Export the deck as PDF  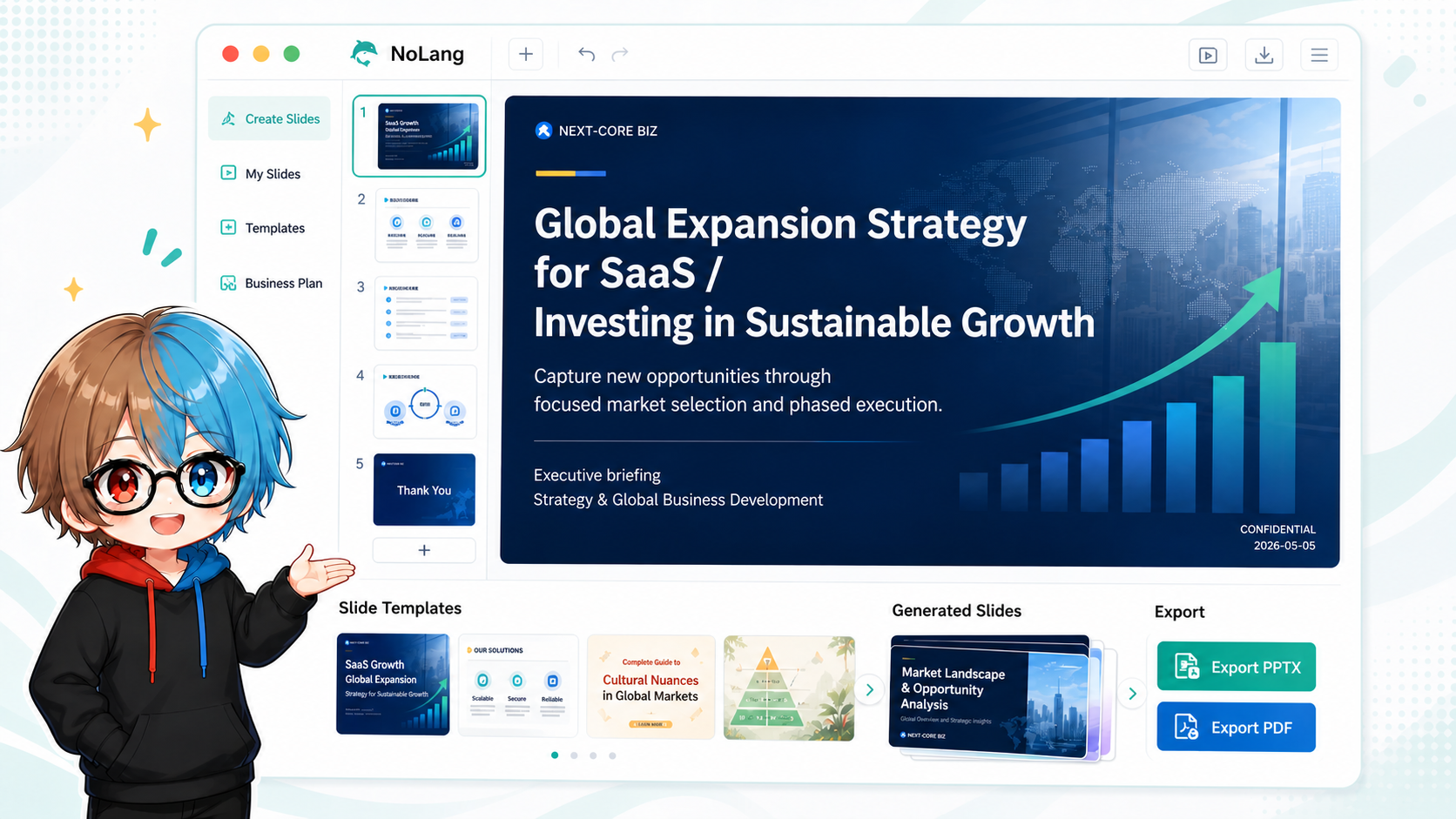click(x=1236, y=727)
